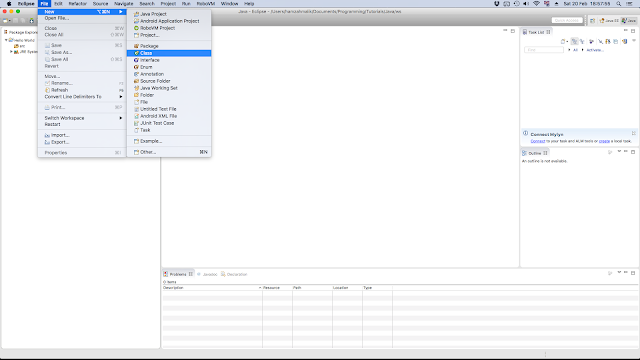Switch to Java EE perspective
The width and height of the screenshot is (640, 360).
(609, 20)
